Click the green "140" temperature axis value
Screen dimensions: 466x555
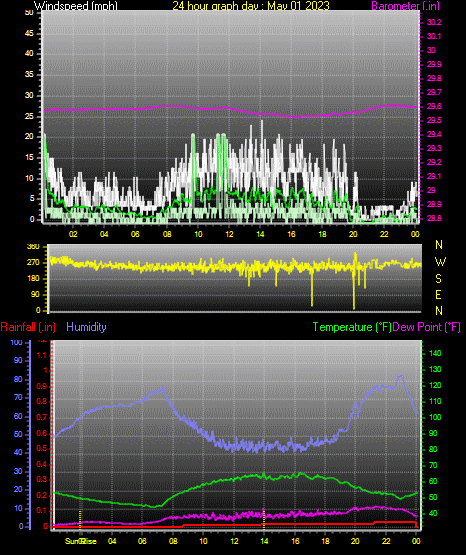(435, 353)
